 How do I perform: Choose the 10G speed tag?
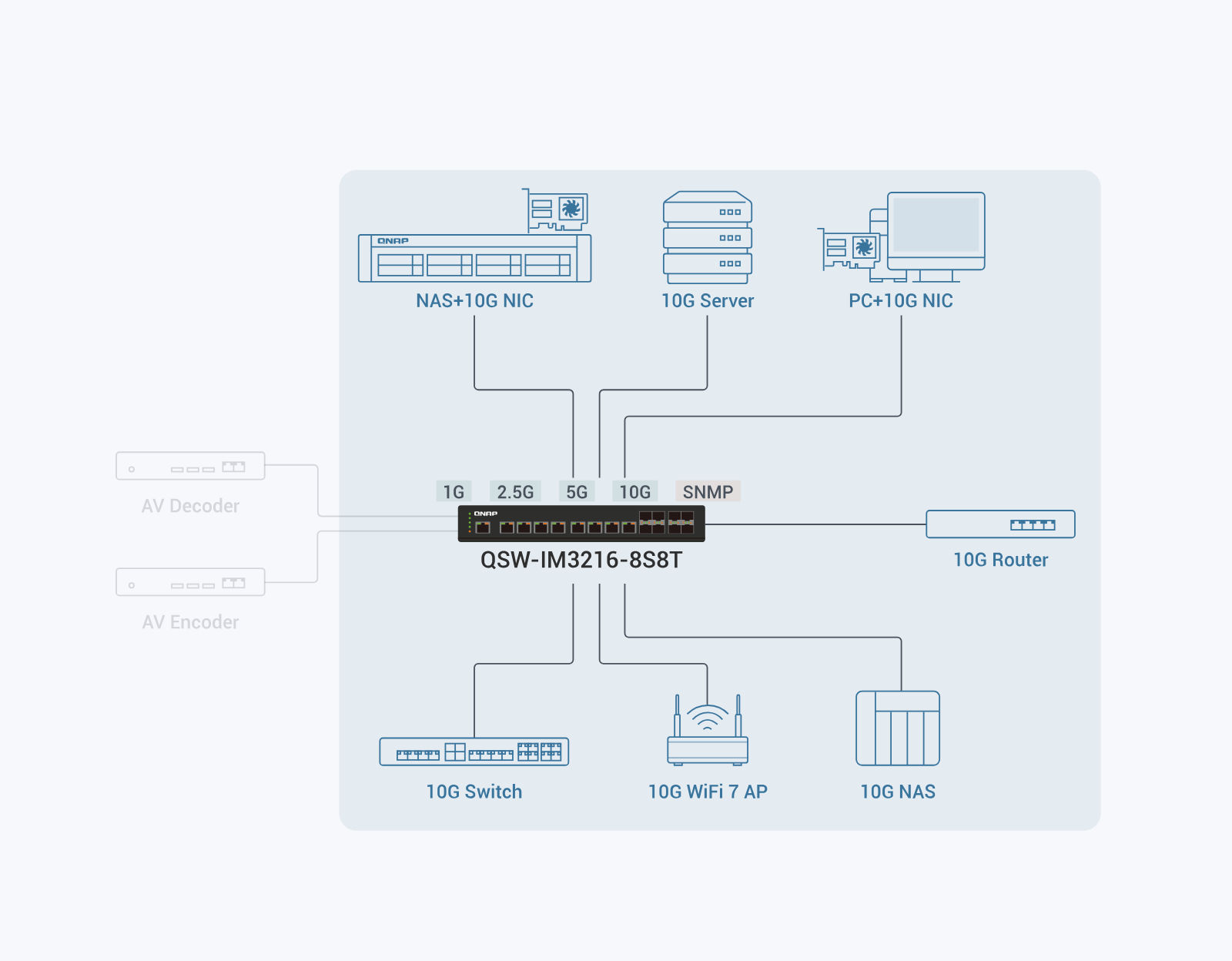(635, 491)
